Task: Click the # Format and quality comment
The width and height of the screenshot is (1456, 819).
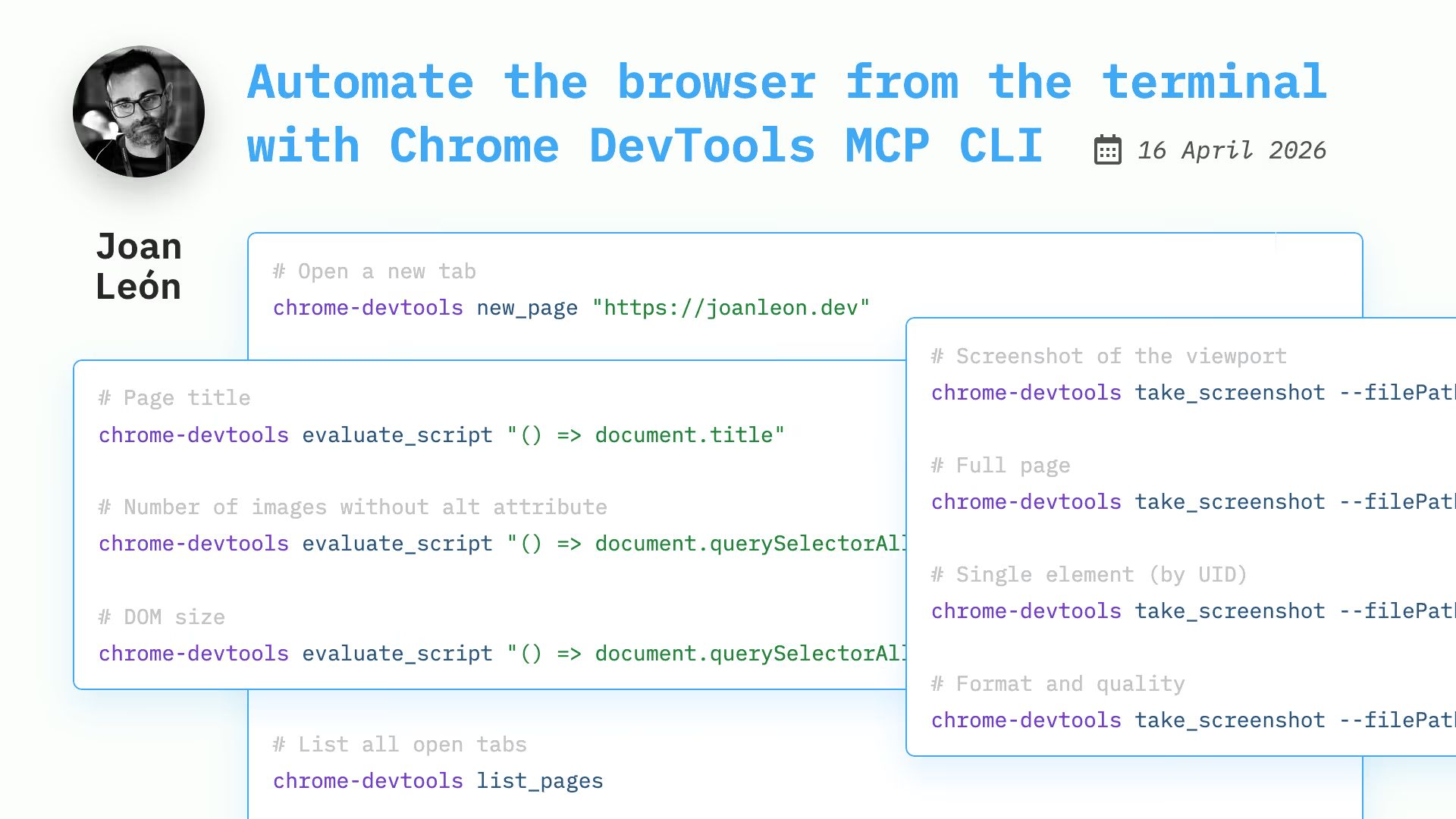Action: (1057, 683)
